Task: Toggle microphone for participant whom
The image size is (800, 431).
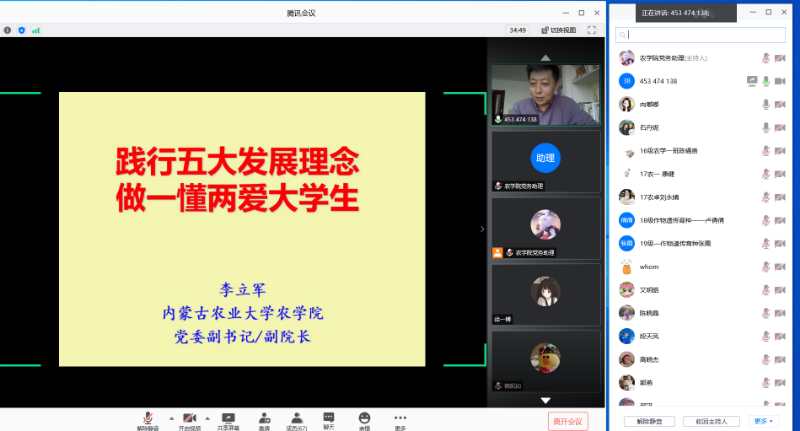Action: pyautogui.click(x=766, y=267)
